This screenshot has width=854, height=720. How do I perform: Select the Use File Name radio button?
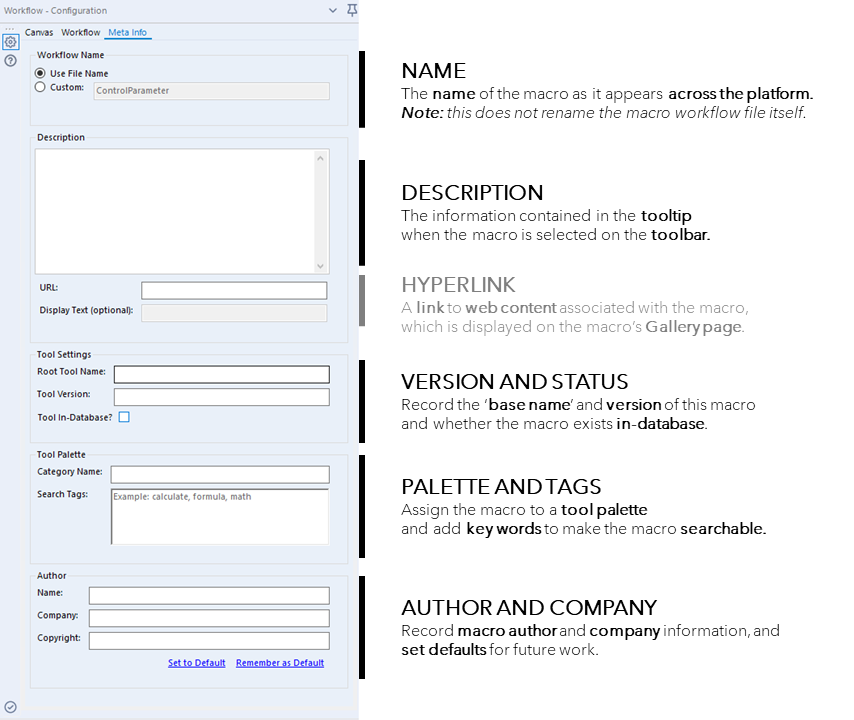(40, 73)
